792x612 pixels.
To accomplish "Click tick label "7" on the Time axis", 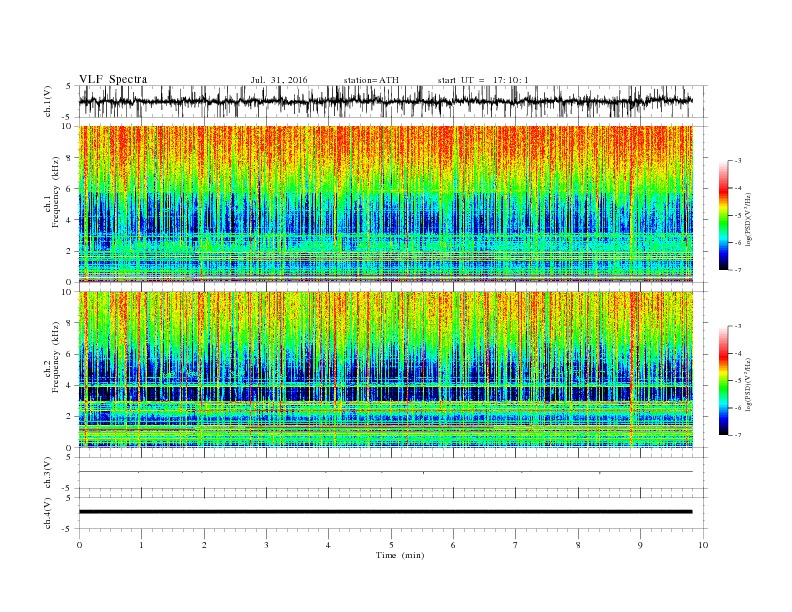I will tap(515, 545).
